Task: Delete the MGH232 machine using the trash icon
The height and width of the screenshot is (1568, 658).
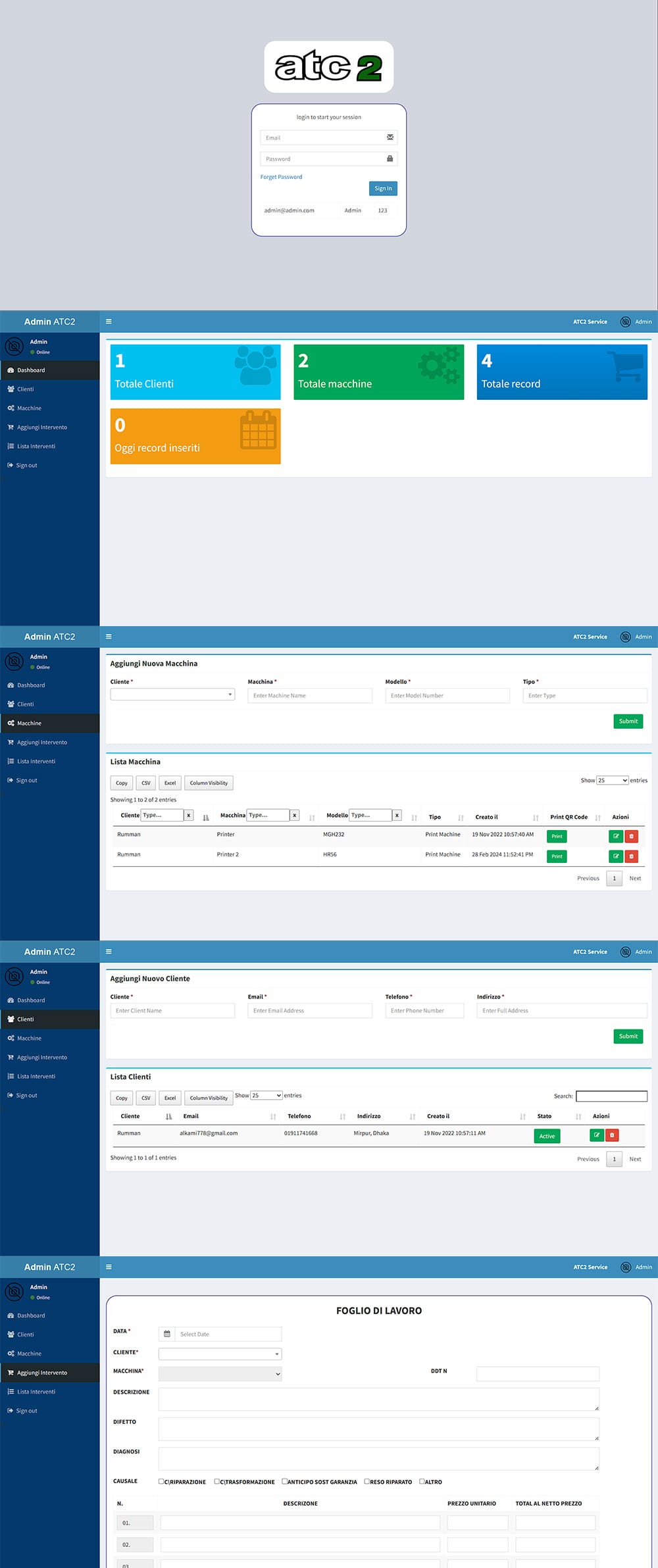Action: [632, 837]
